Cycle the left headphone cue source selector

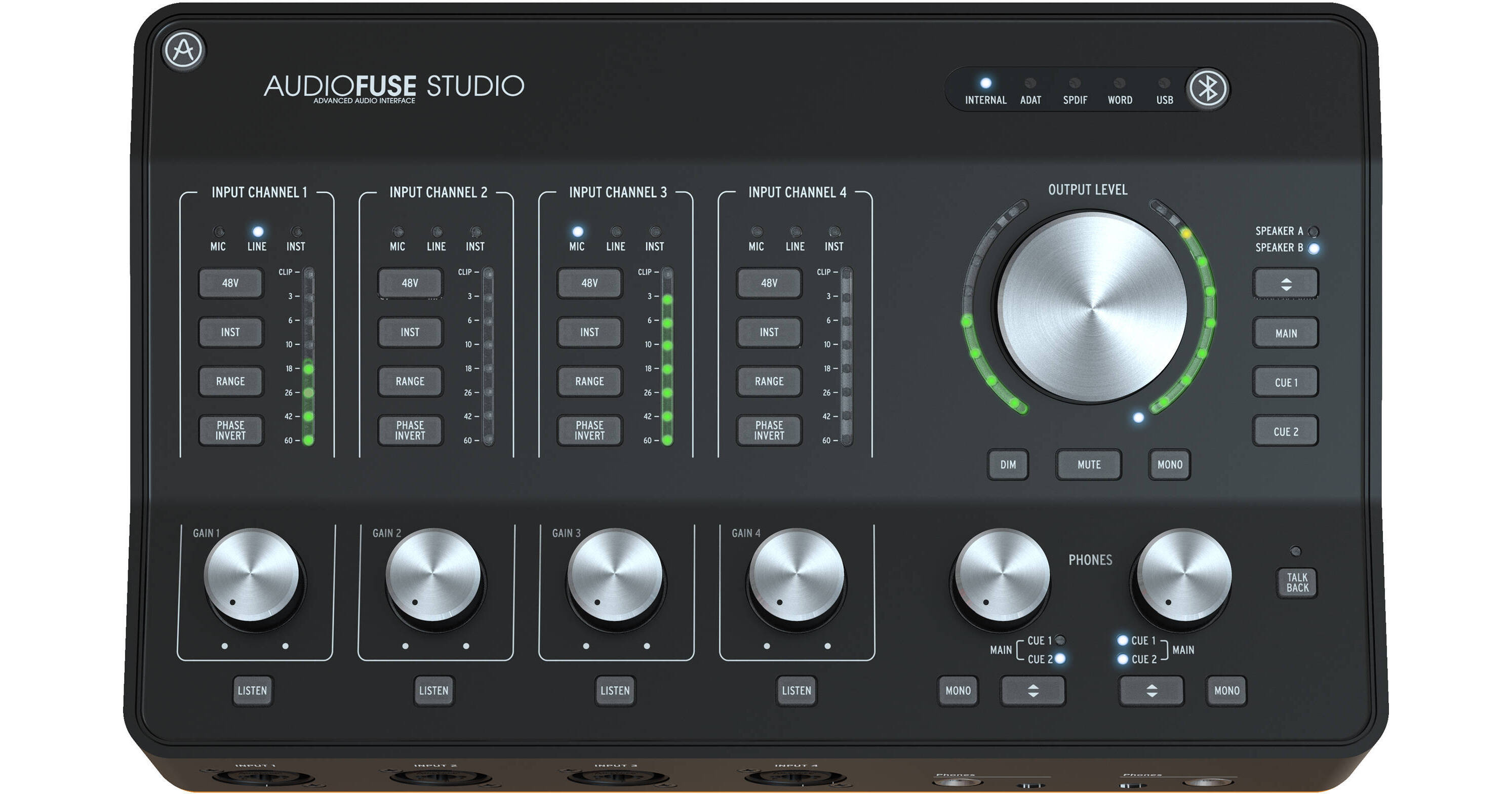pos(1032,690)
